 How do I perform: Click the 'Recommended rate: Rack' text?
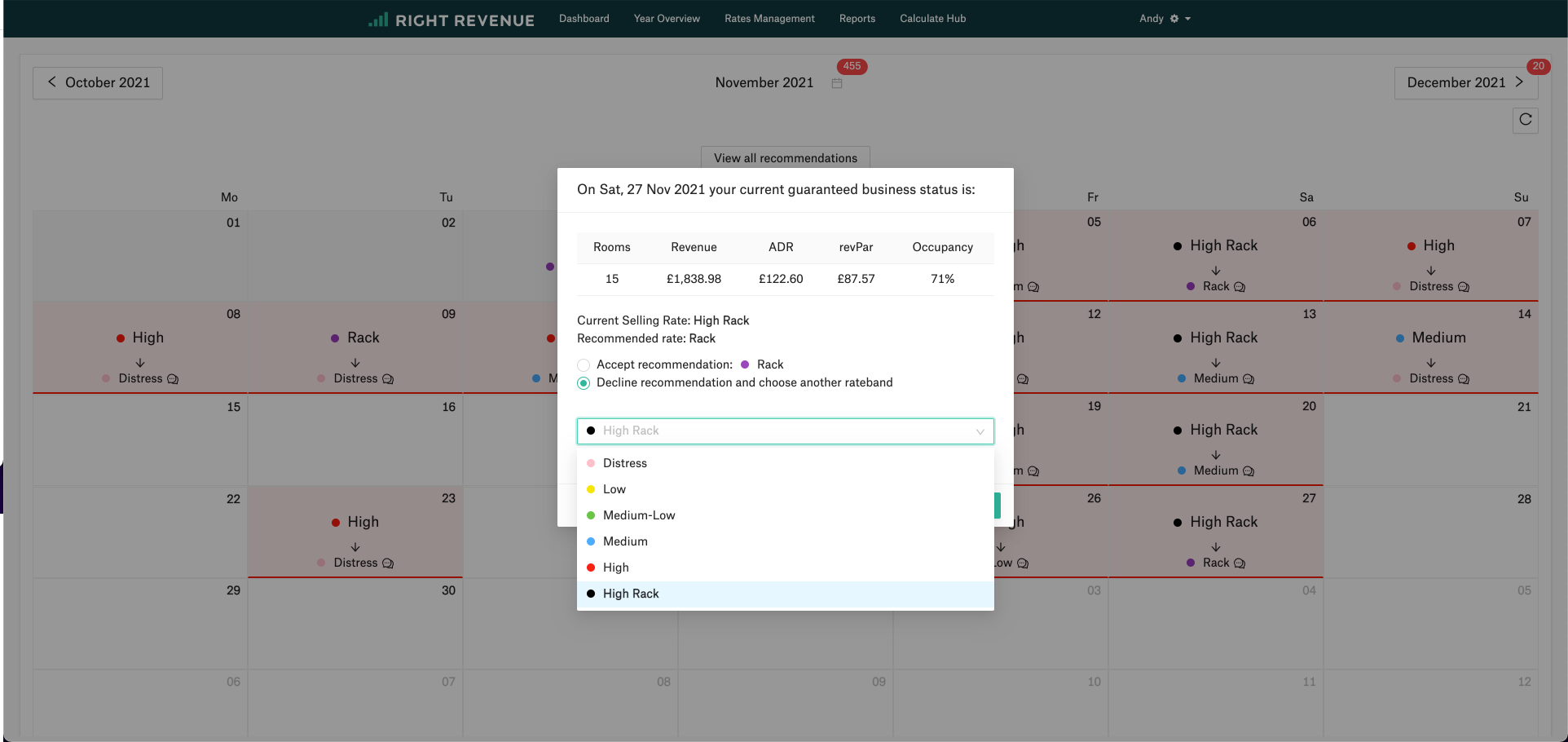[x=646, y=338]
